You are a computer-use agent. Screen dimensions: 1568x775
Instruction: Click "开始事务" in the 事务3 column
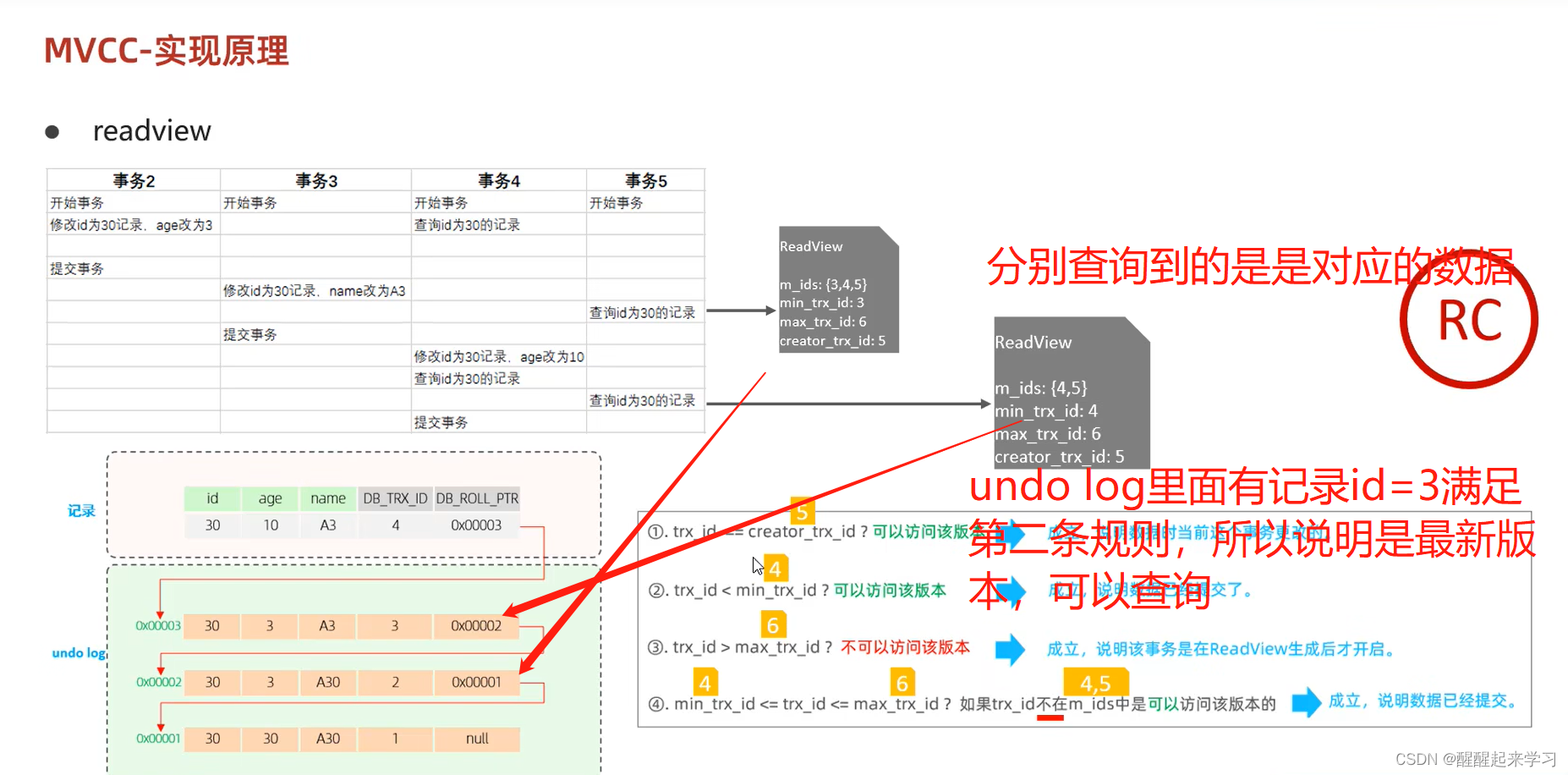click(x=250, y=203)
